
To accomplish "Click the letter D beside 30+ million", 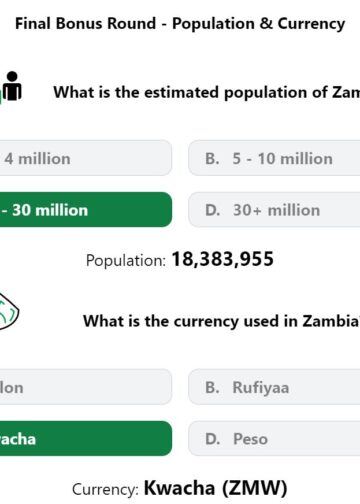I will pos(213,210).
